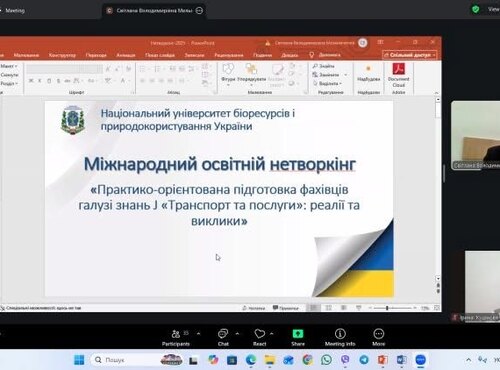
Task: Open Viber from the taskbar
Action: (x=345, y=360)
